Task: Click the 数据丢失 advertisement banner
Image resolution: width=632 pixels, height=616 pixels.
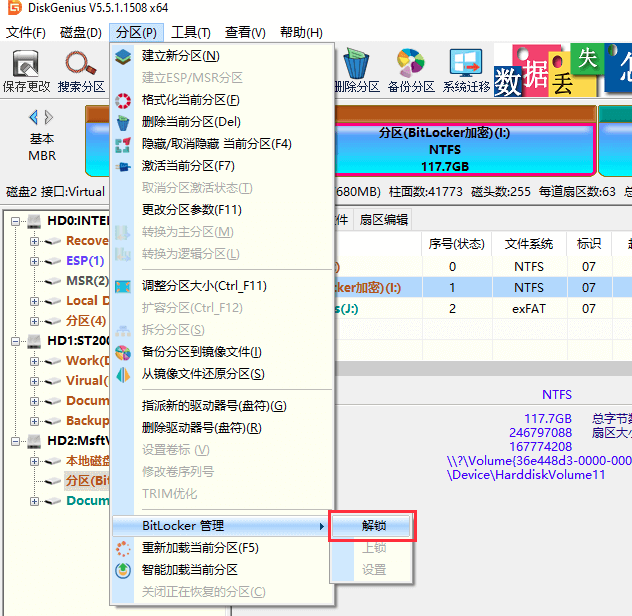Action: tap(563, 69)
